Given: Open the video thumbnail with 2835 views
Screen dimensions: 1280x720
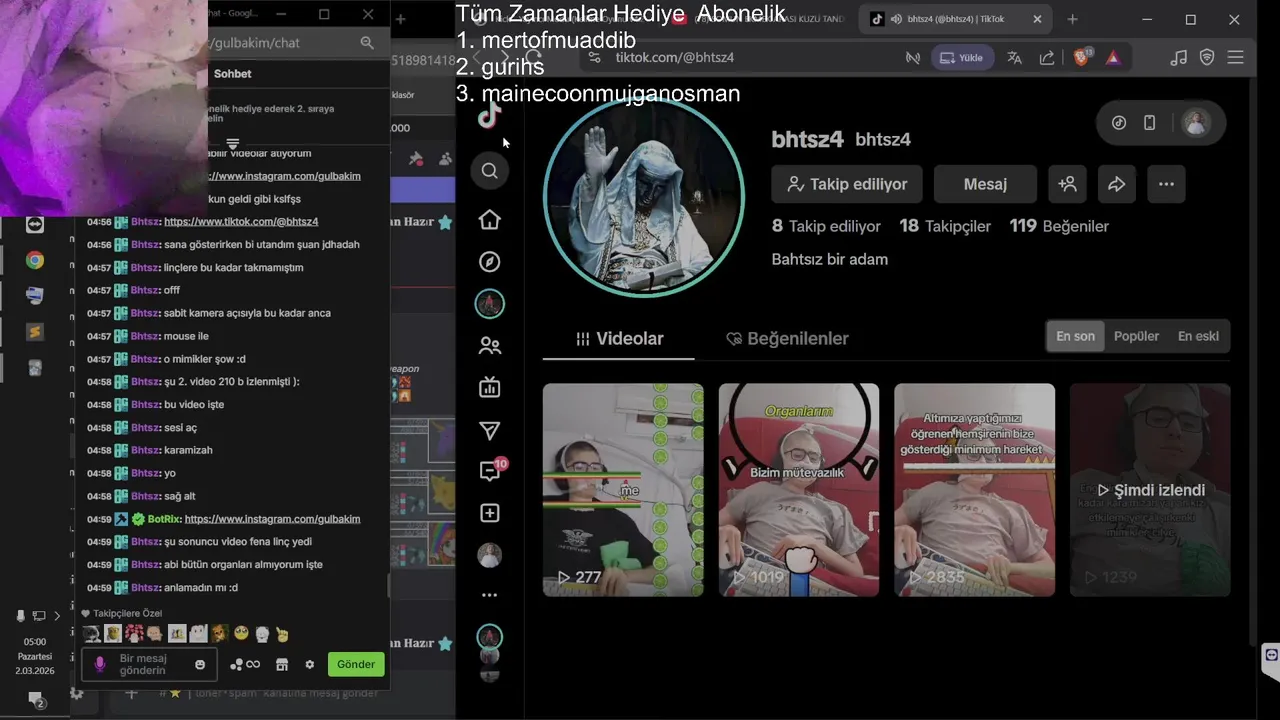Looking at the screenshot, I should tap(975, 490).
